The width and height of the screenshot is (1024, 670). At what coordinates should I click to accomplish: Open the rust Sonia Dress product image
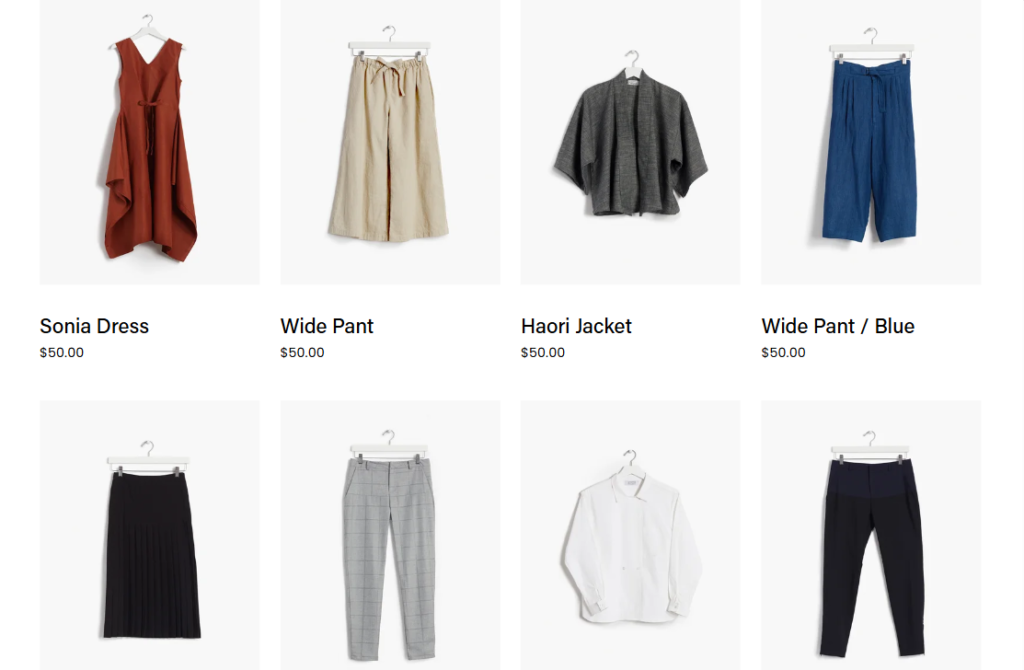[x=150, y=142]
